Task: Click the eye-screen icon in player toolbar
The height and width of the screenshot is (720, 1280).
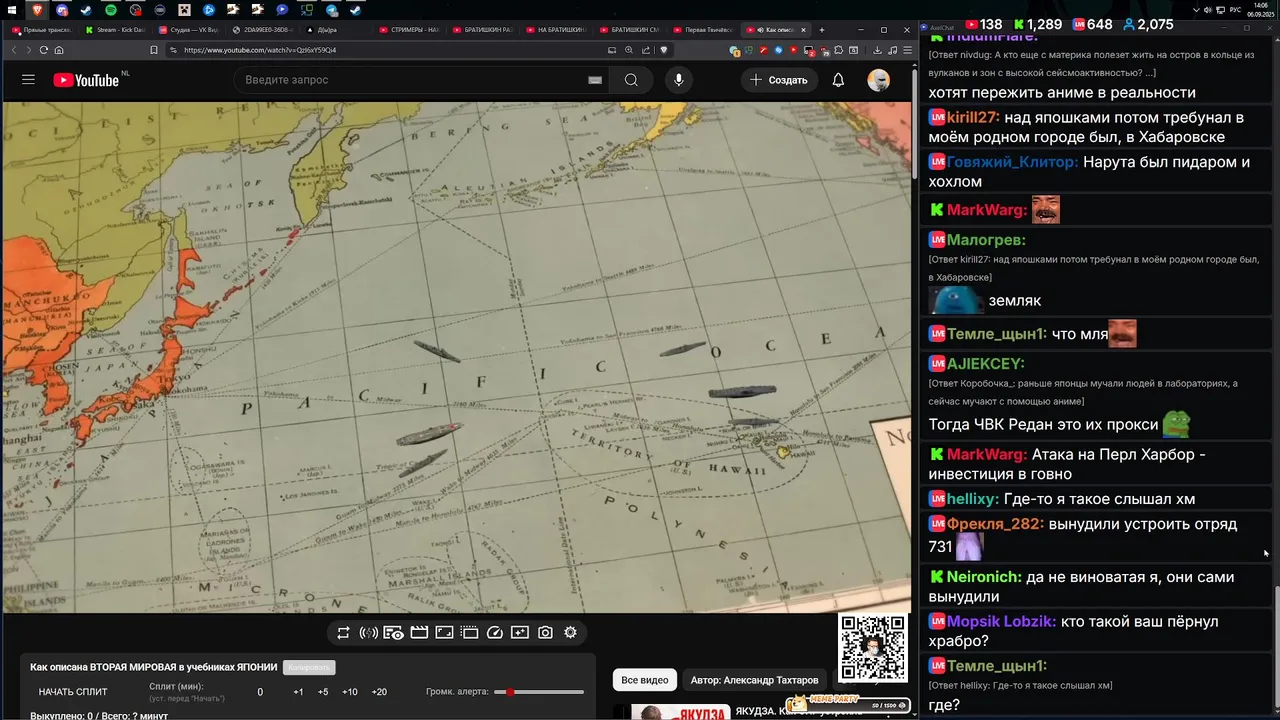Action: click(x=394, y=633)
